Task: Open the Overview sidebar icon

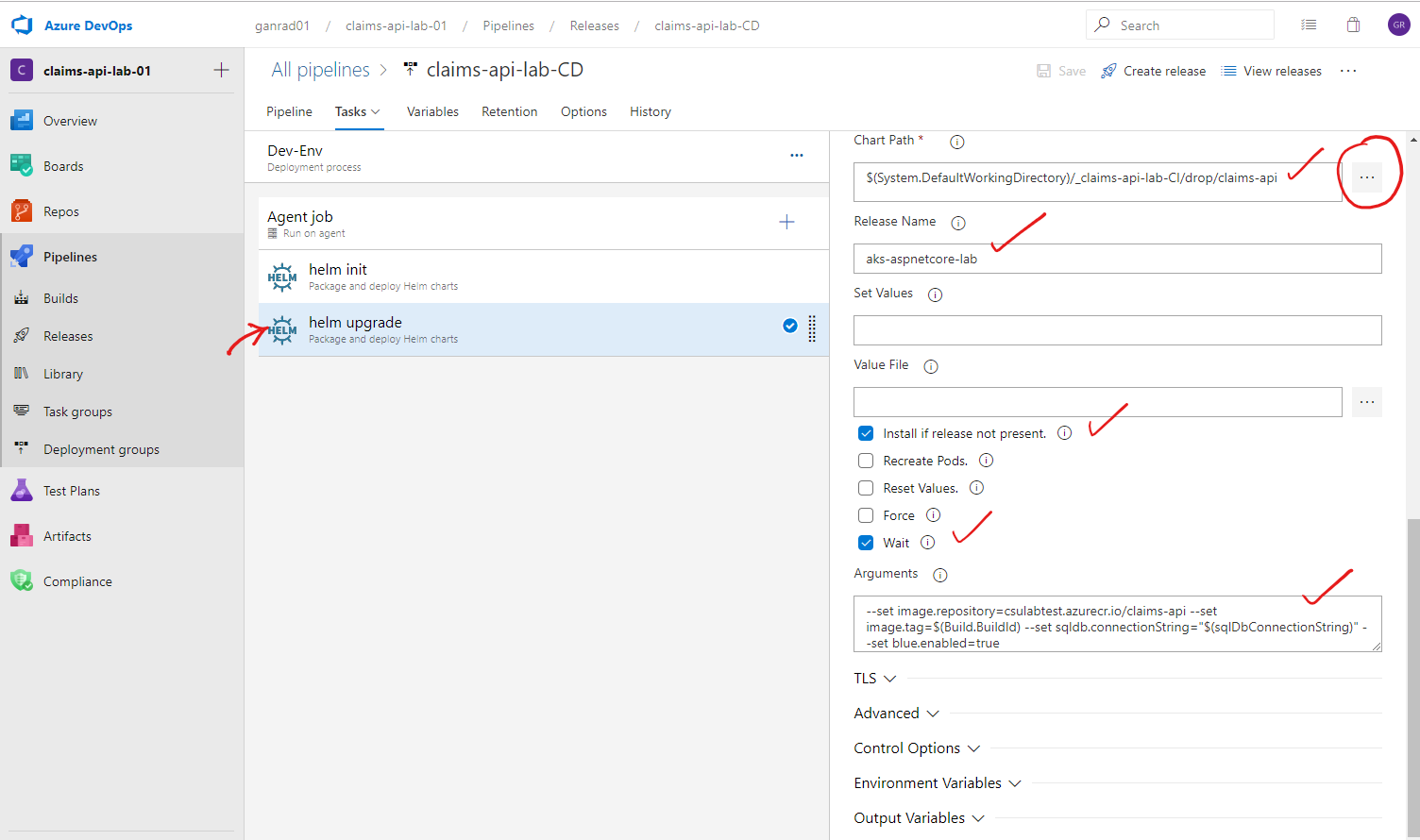Action: click(x=22, y=121)
